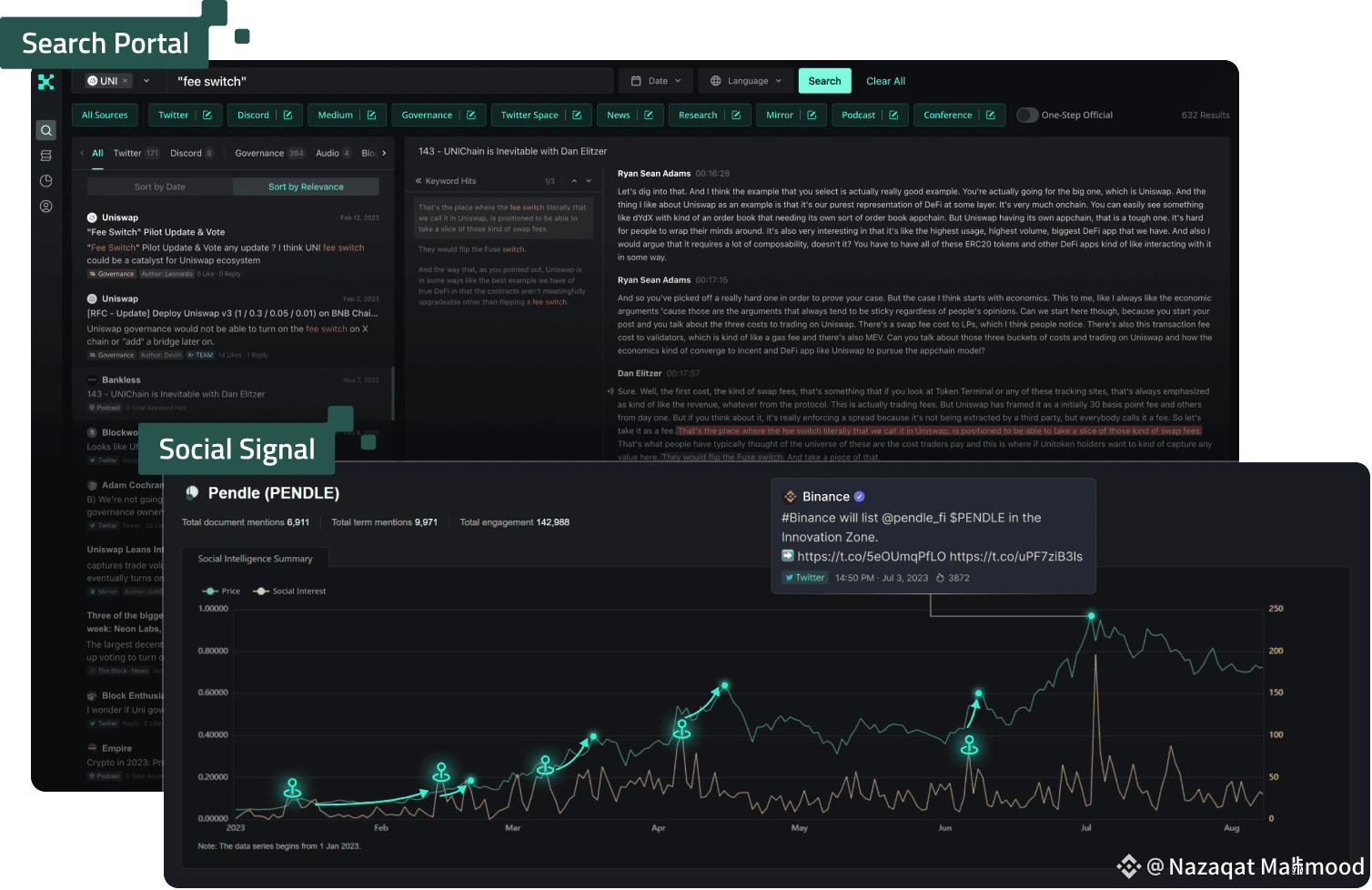The height and width of the screenshot is (890, 1372).
Task: Switch to the All results tab
Action: pyautogui.click(x=97, y=154)
